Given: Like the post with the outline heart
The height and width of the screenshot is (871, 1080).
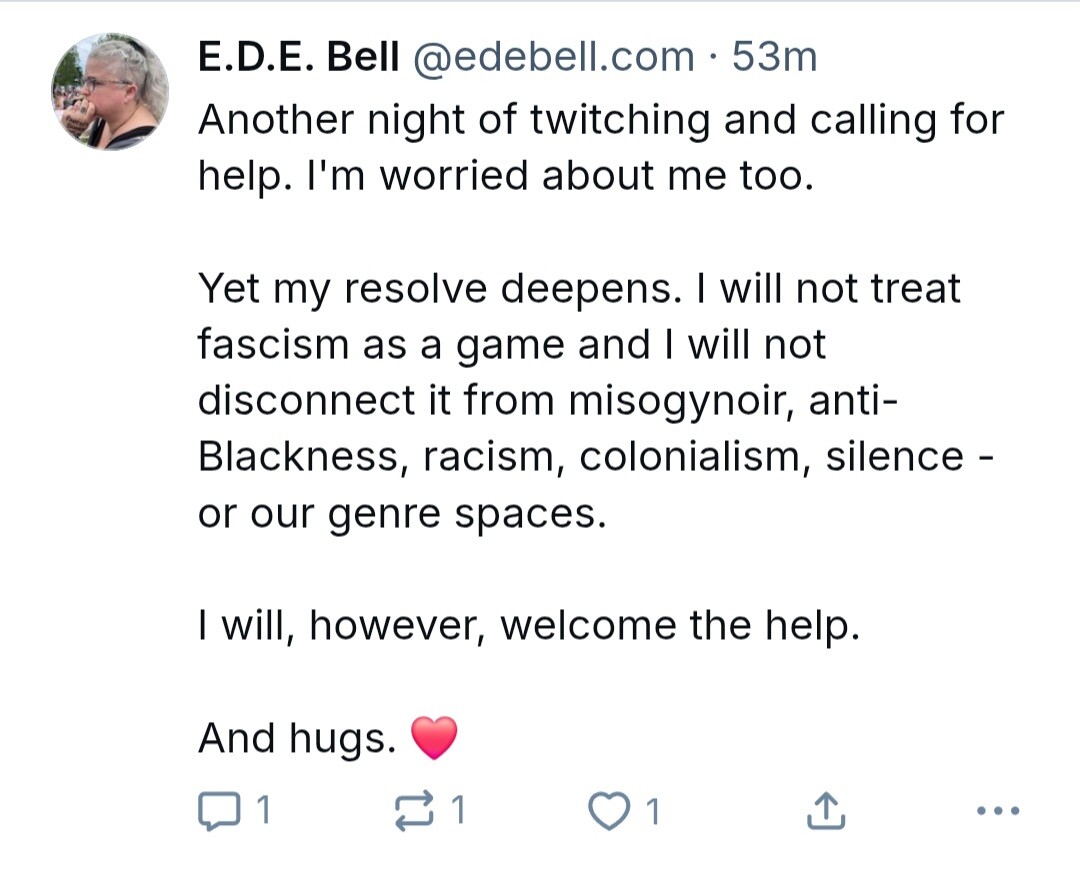Looking at the screenshot, I should [x=609, y=810].
